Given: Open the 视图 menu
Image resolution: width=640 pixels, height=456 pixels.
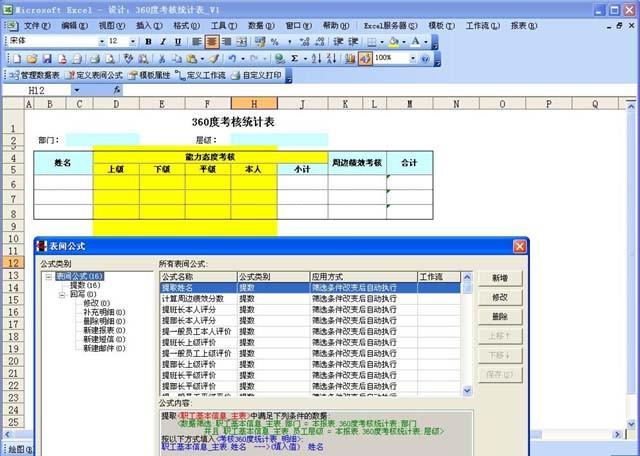Looking at the screenshot, I should coord(112,26).
